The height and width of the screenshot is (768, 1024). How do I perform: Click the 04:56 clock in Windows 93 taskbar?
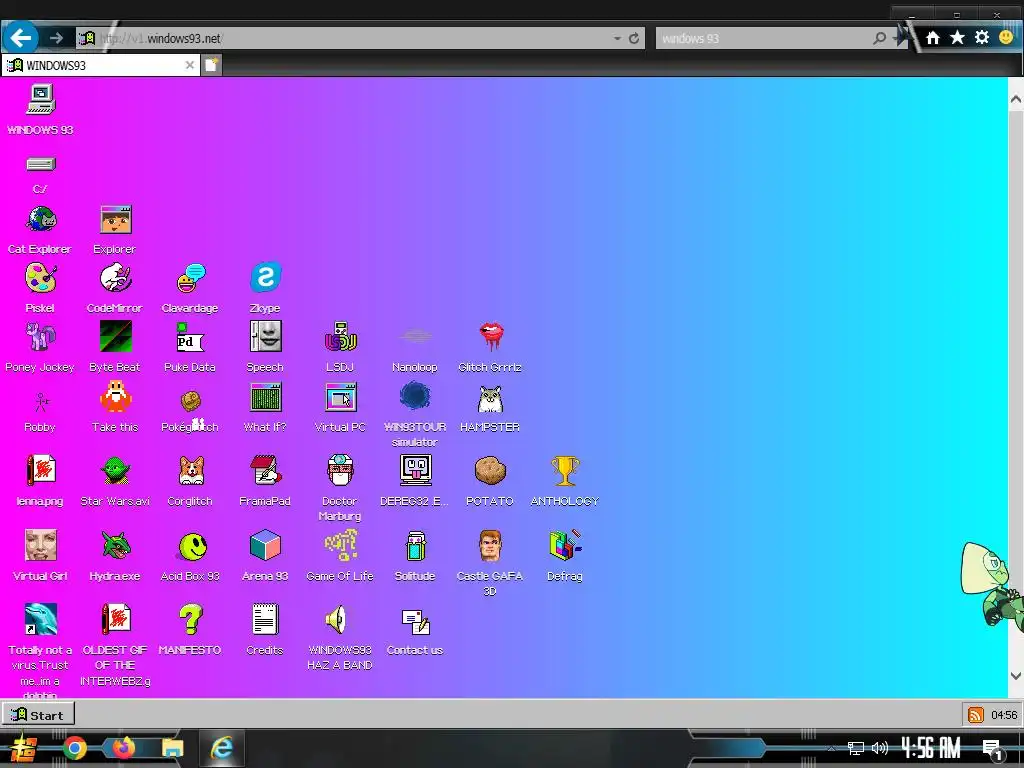pos(1004,714)
